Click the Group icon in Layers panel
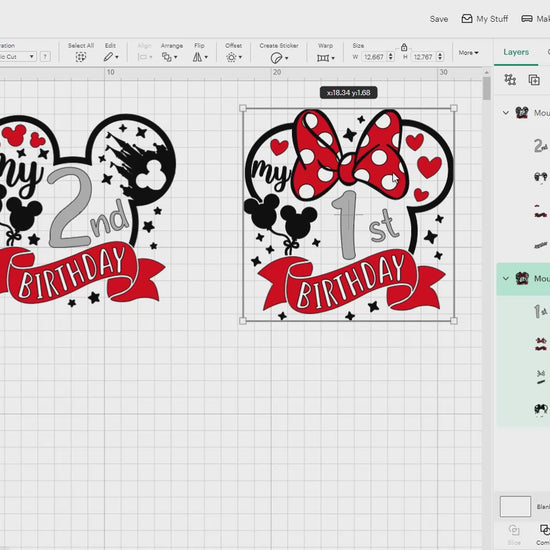This screenshot has width=550, height=550. click(510, 80)
